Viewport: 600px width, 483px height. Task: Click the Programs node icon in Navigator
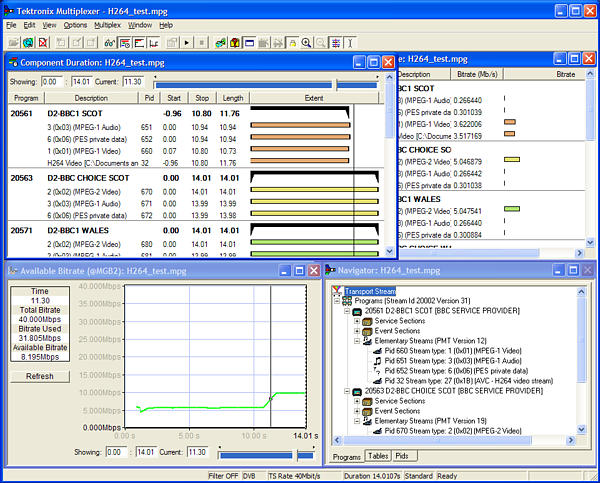tap(347, 301)
